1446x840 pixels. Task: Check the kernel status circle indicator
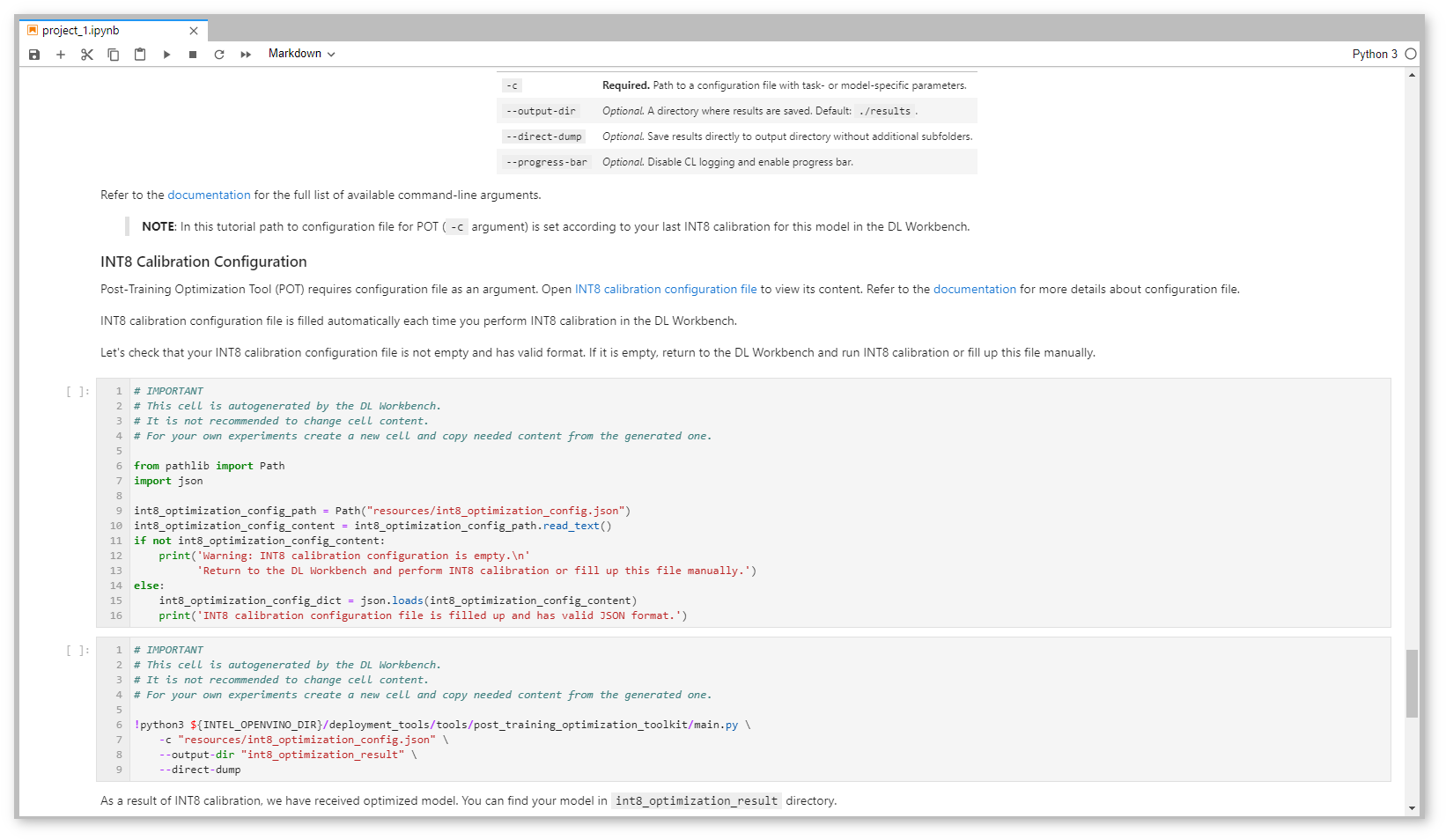[1411, 54]
